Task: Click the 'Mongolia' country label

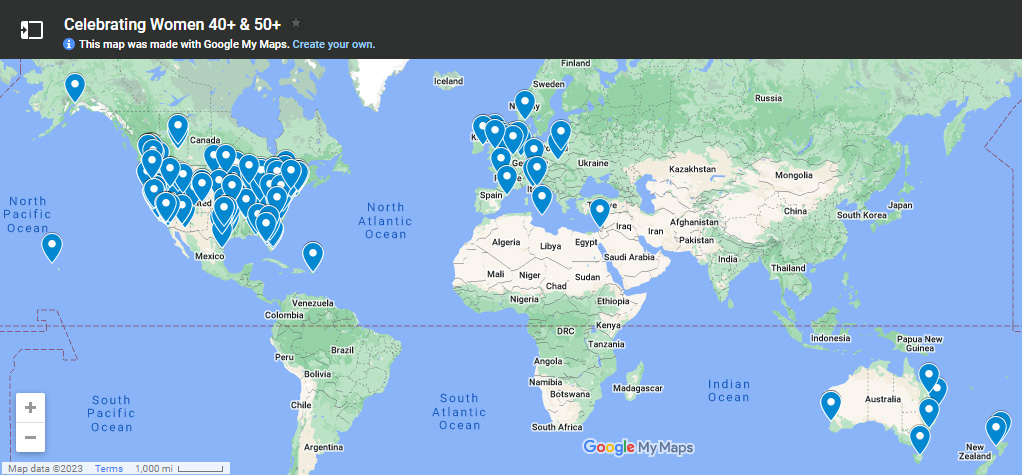Action: [794, 175]
